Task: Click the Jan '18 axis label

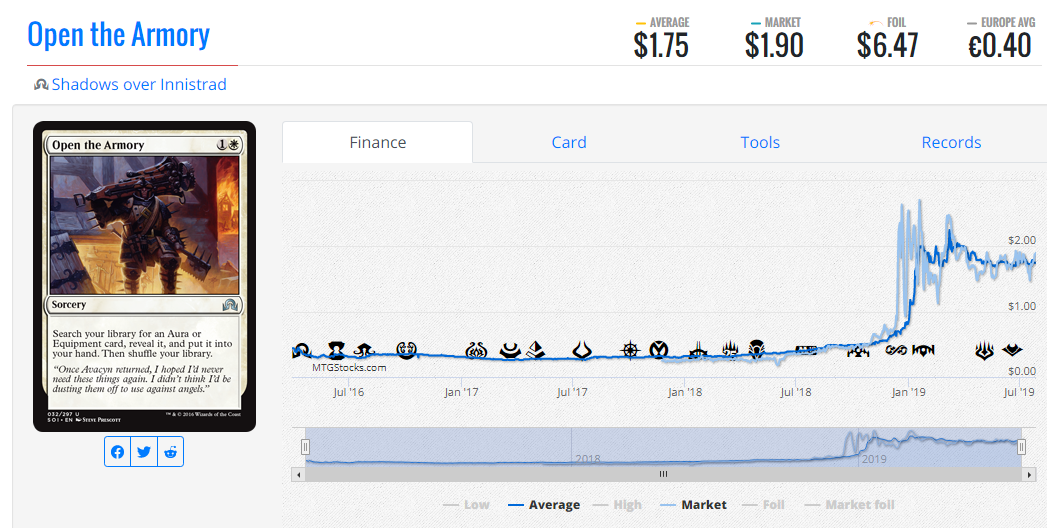Action: [x=685, y=392]
